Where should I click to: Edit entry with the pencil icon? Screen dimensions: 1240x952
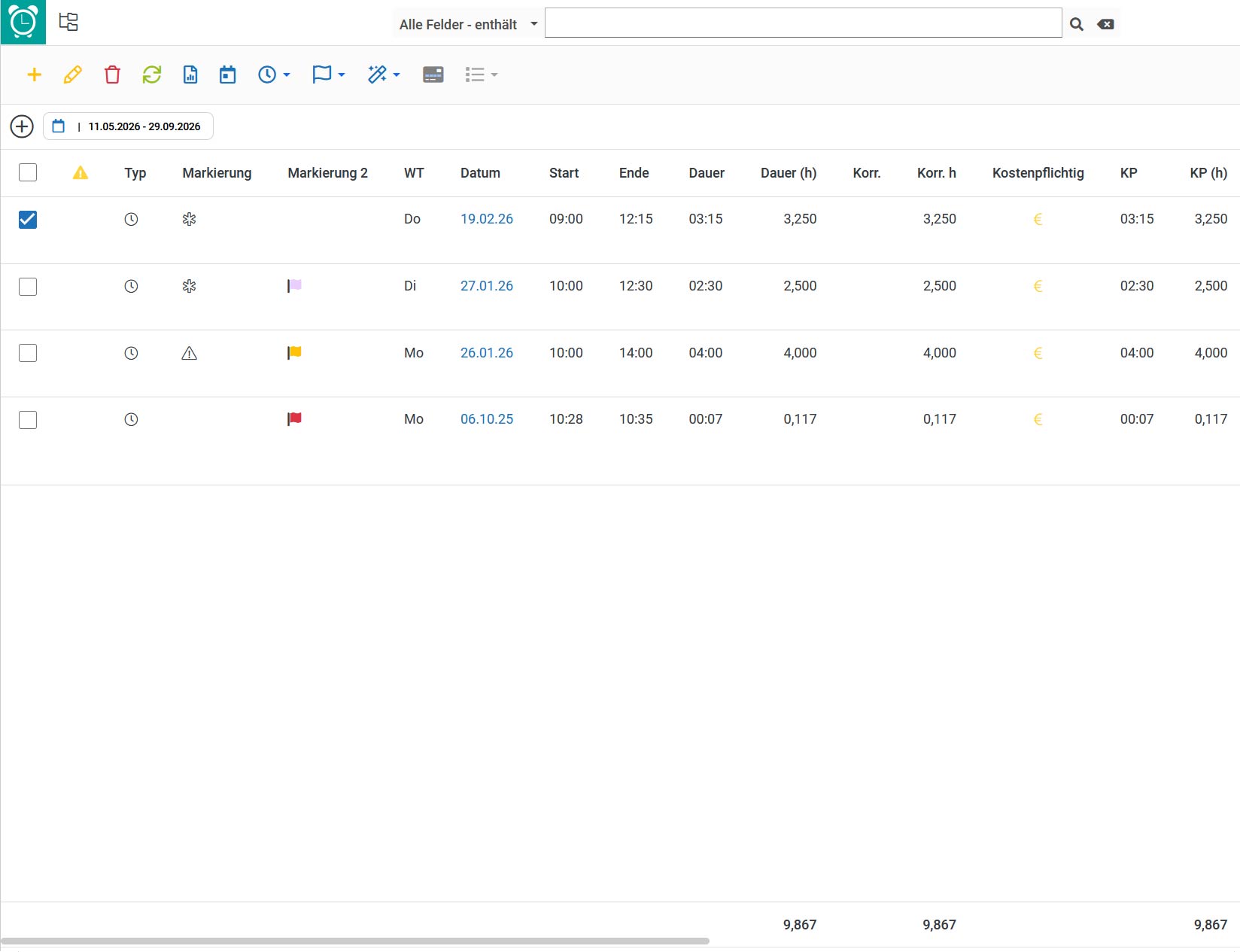pos(73,75)
